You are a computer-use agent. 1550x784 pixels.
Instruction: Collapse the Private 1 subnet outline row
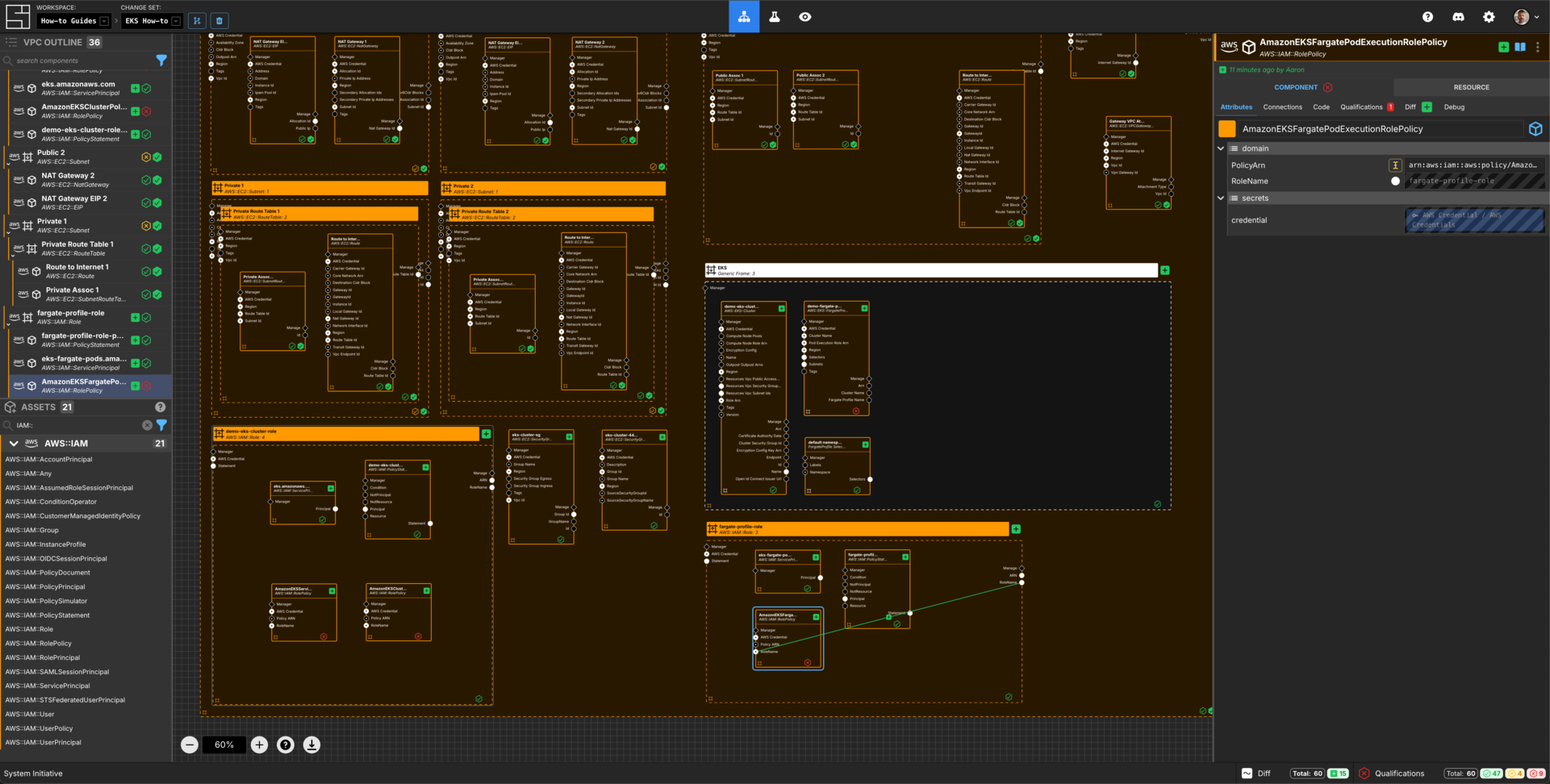coord(8,232)
